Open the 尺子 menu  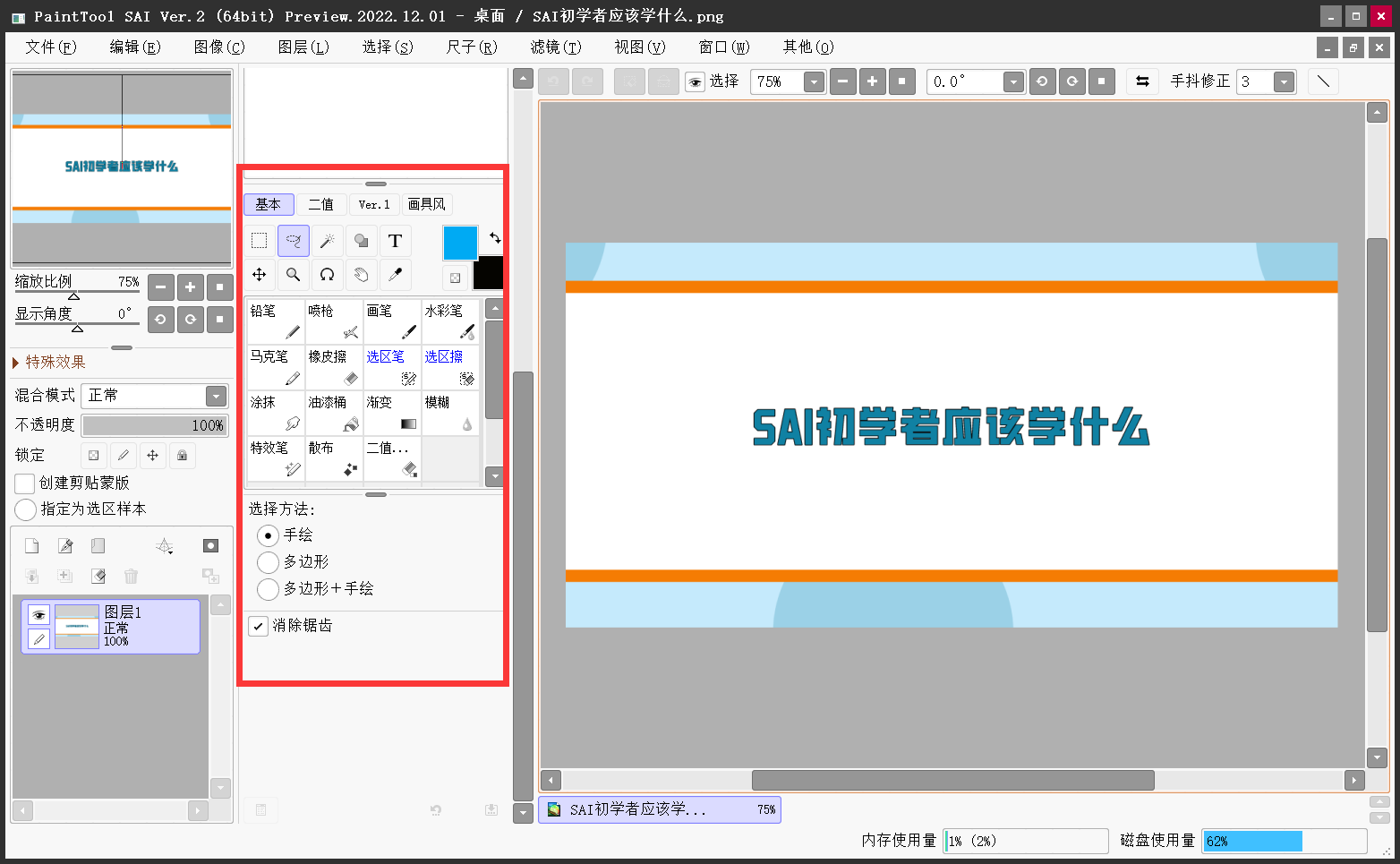tap(472, 47)
